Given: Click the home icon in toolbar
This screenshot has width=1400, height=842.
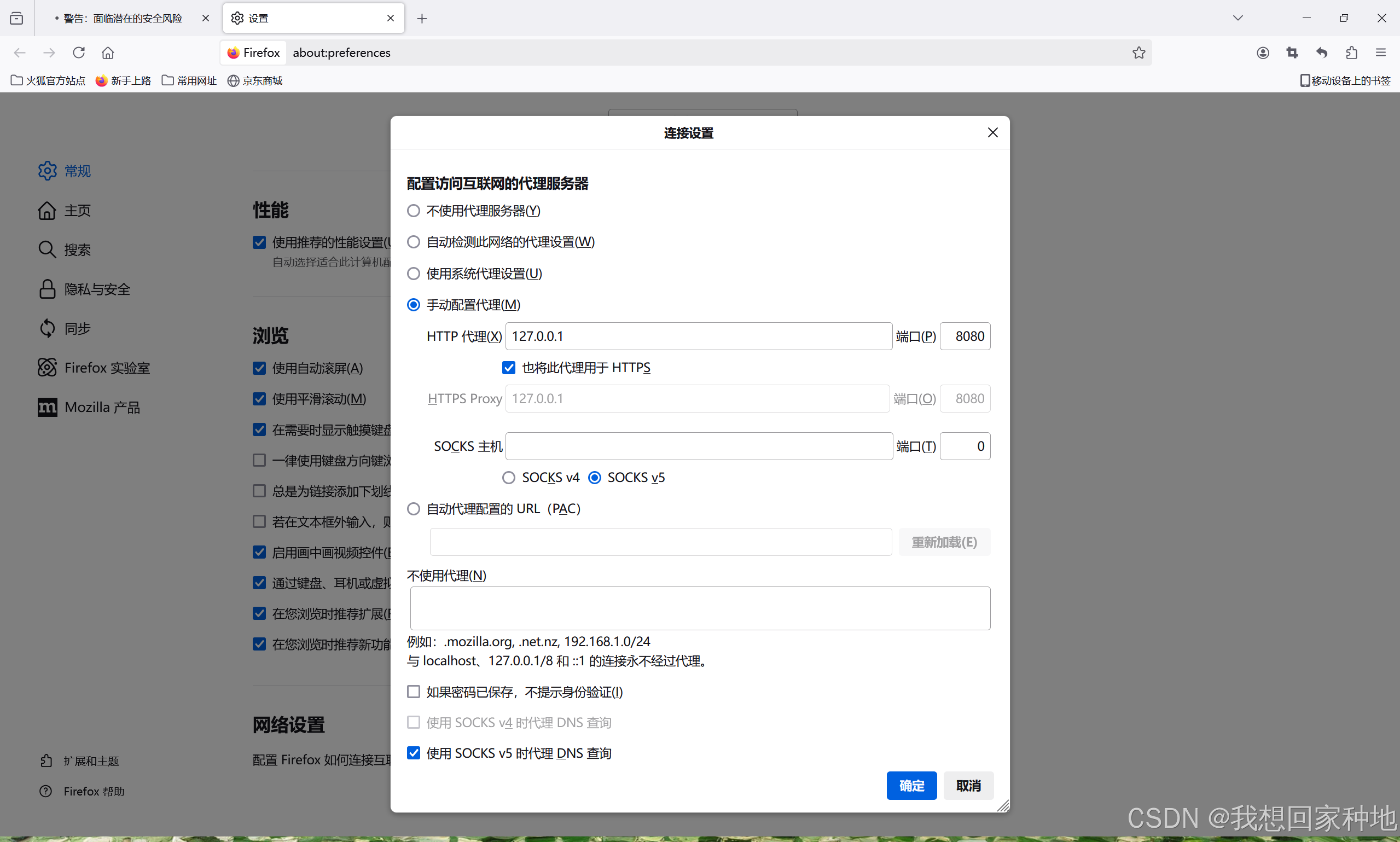Looking at the screenshot, I should pos(108,53).
